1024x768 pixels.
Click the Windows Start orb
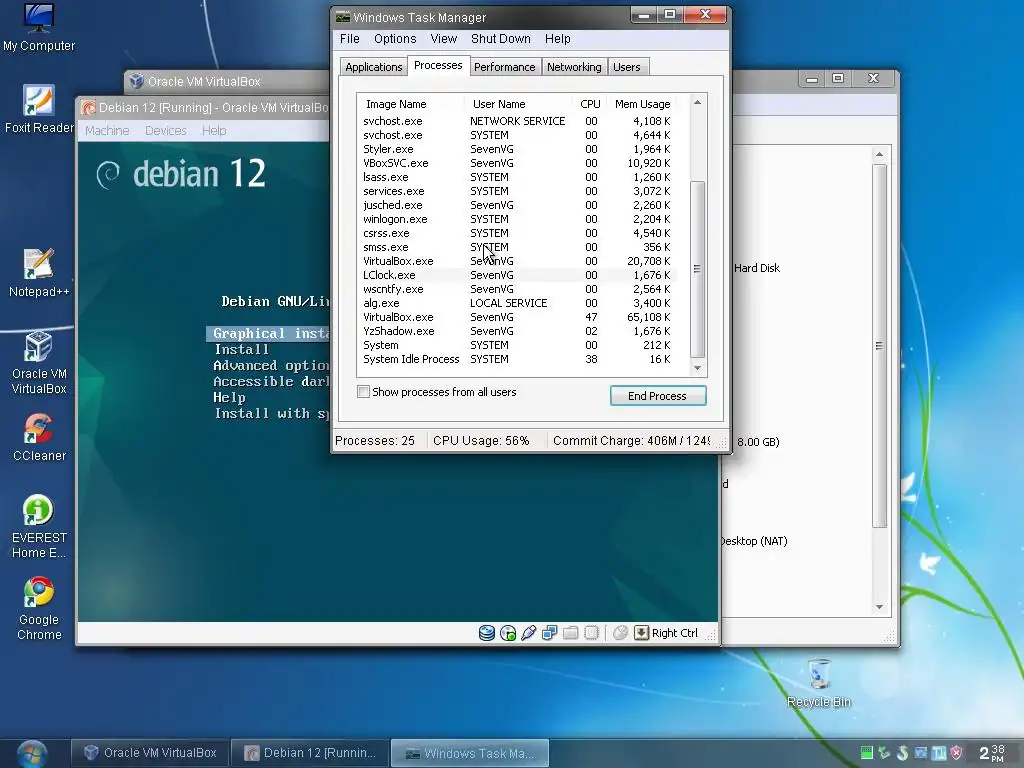click(31, 754)
